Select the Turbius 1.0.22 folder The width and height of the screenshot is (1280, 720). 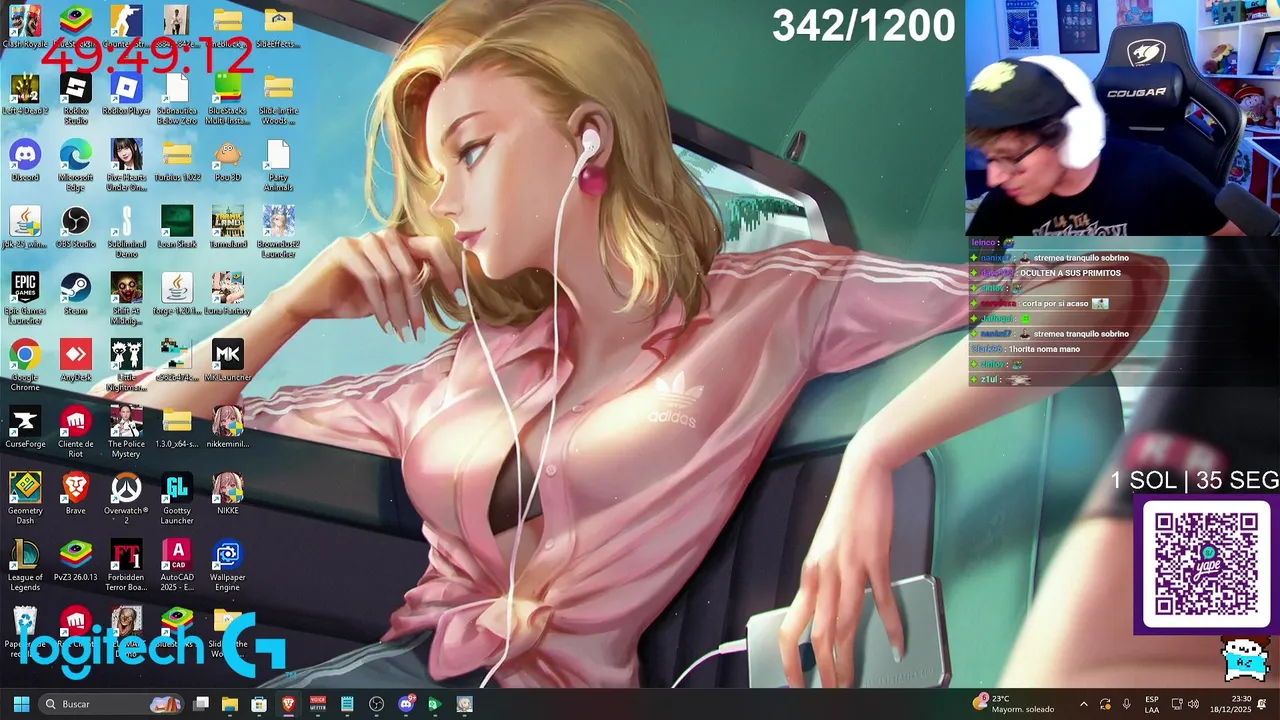point(177,161)
